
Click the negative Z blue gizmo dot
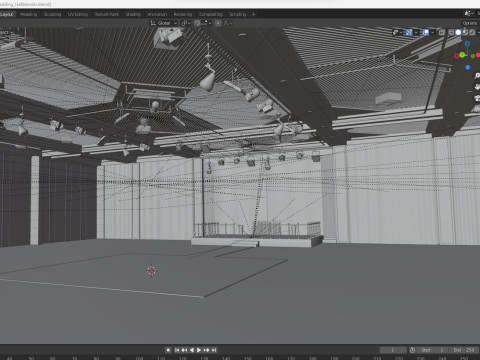coord(468,67)
